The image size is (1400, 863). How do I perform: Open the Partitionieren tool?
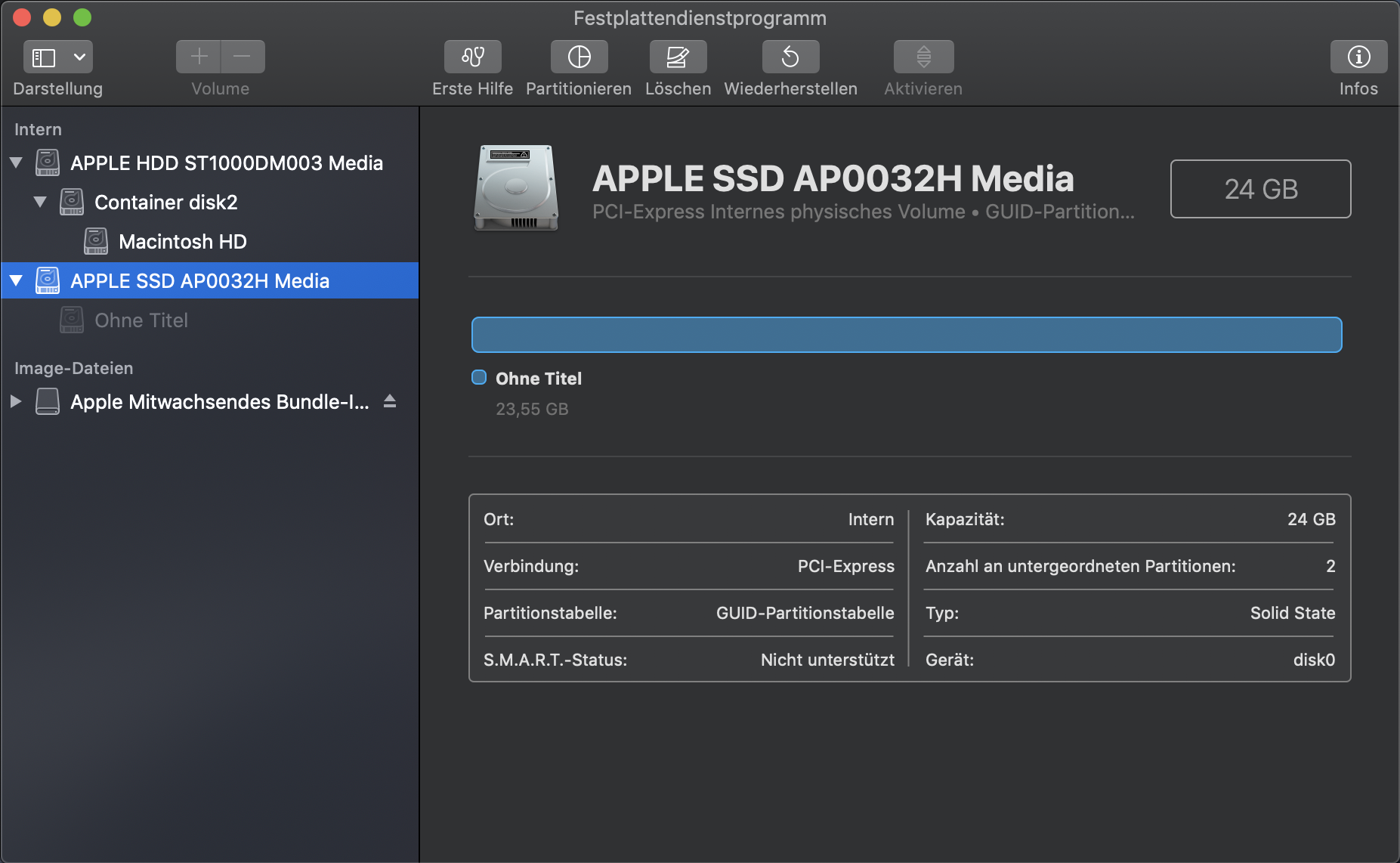click(x=579, y=57)
